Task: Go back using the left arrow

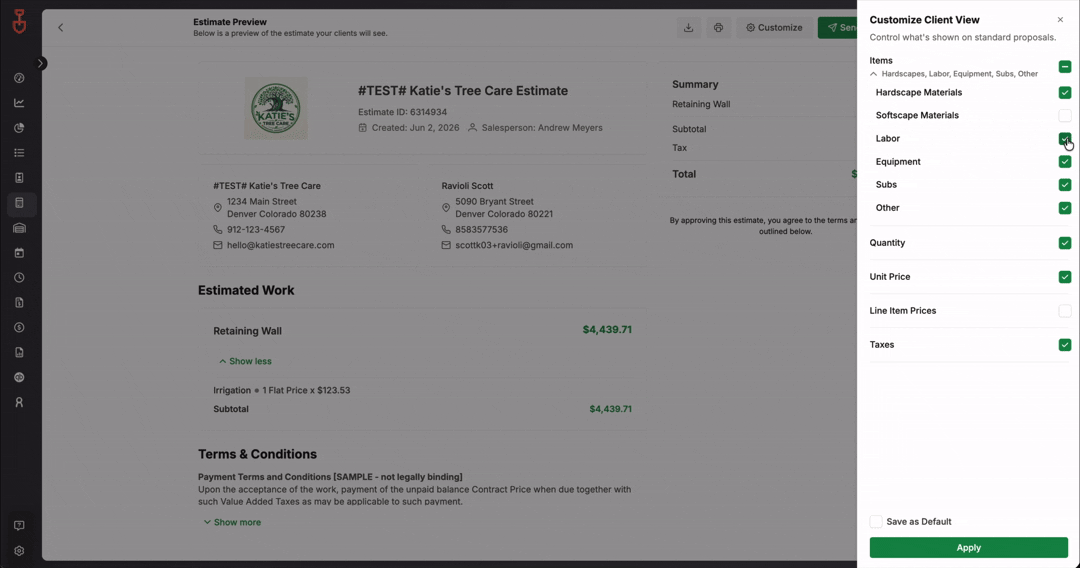Action: 61,28
